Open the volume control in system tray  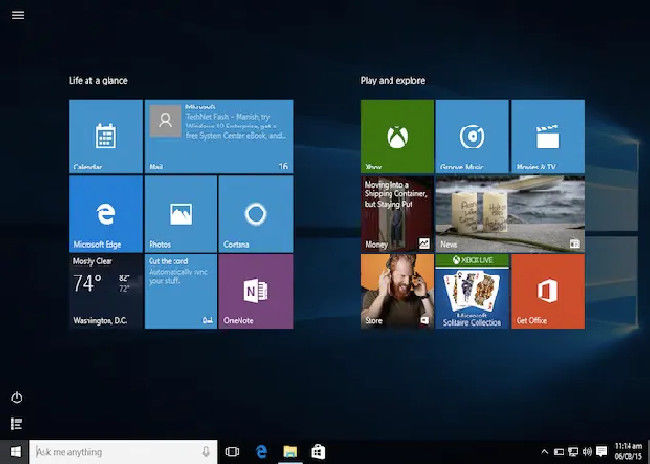(x=588, y=452)
